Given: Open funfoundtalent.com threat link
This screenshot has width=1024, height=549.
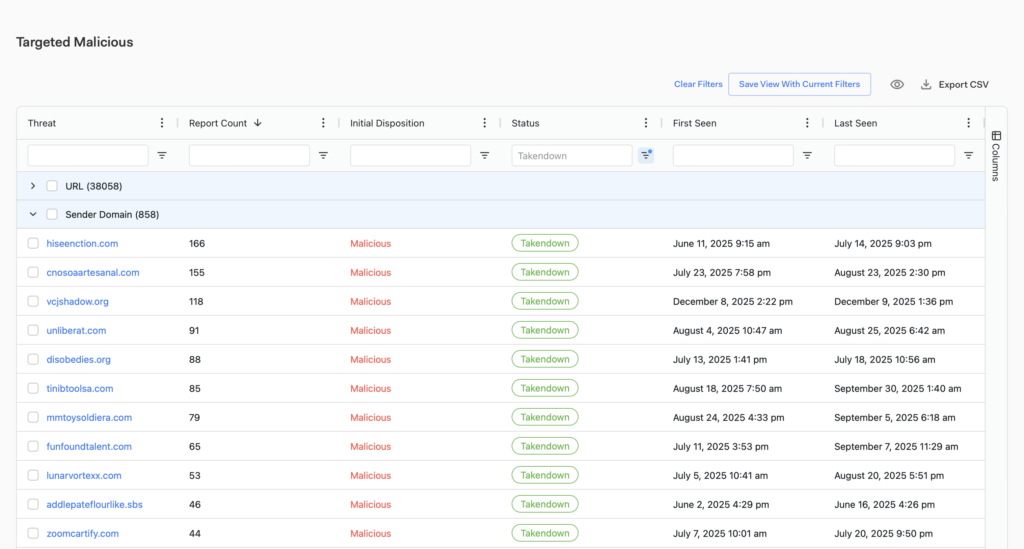Looking at the screenshot, I should pyautogui.click(x=89, y=447).
